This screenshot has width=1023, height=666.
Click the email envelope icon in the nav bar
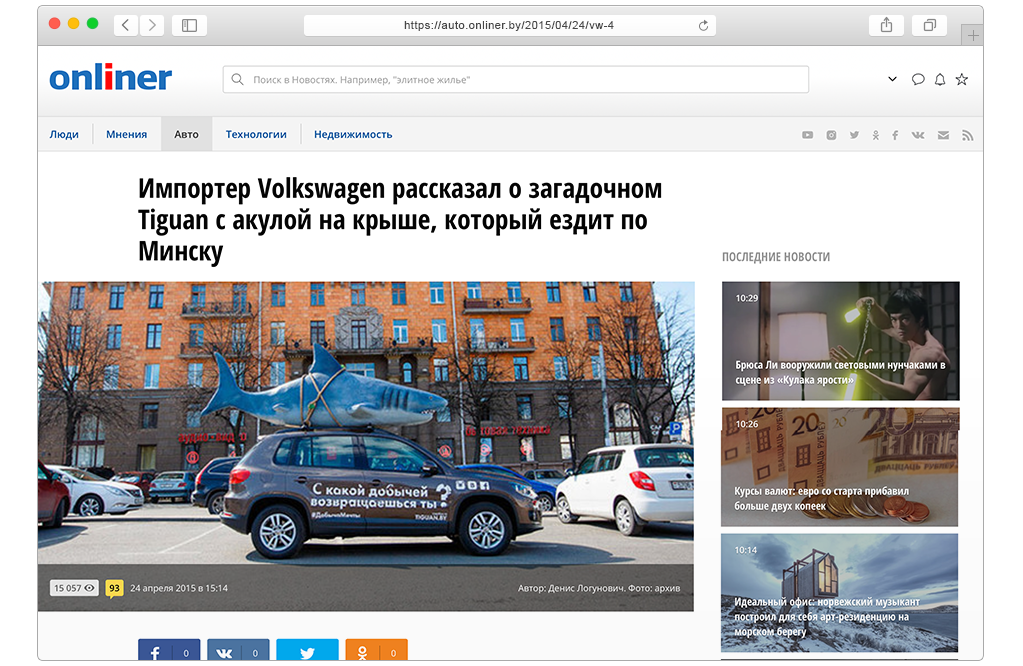[x=943, y=135]
